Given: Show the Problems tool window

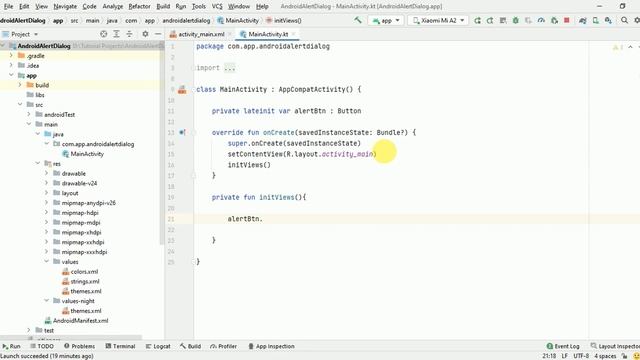Looking at the screenshot, I should [79, 346].
